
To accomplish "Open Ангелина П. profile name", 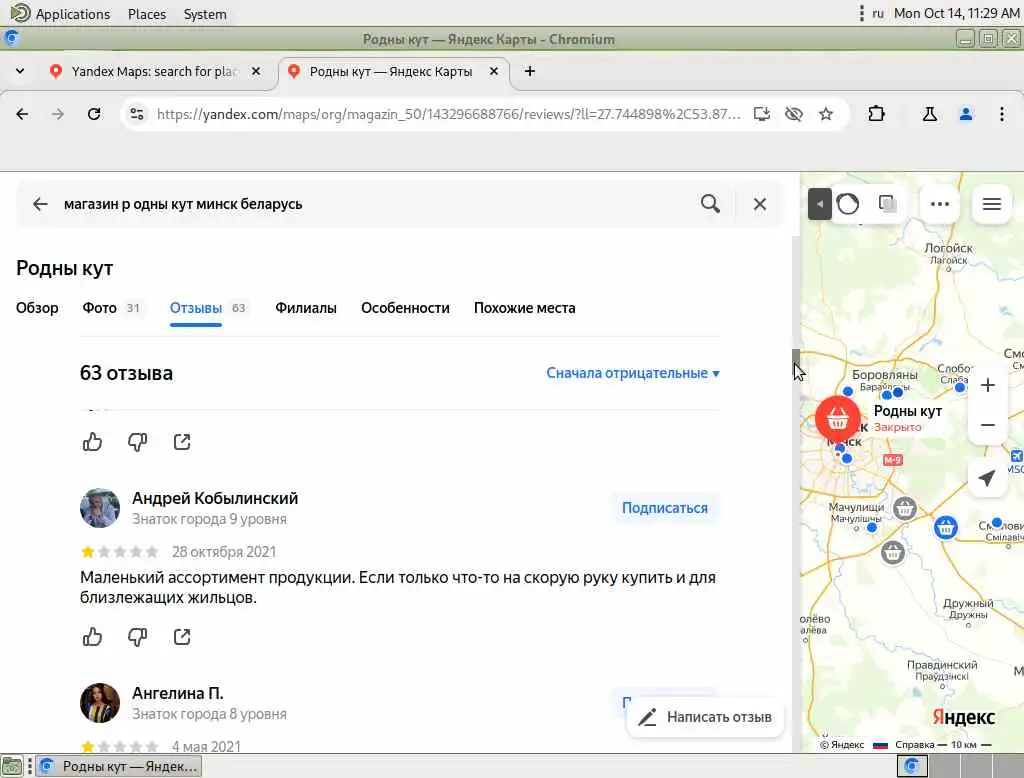I will [178, 693].
